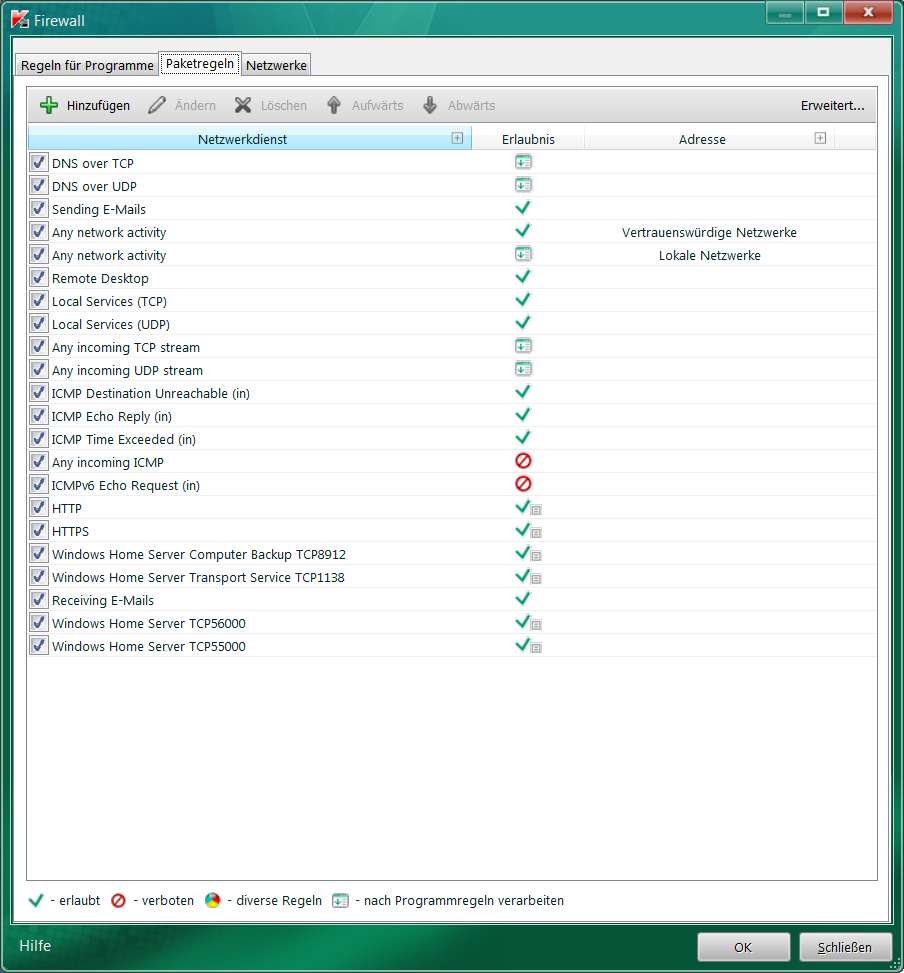This screenshot has width=904, height=973.
Task: Click permission icon for the HTTP rule
Action: pyautogui.click(x=528, y=508)
